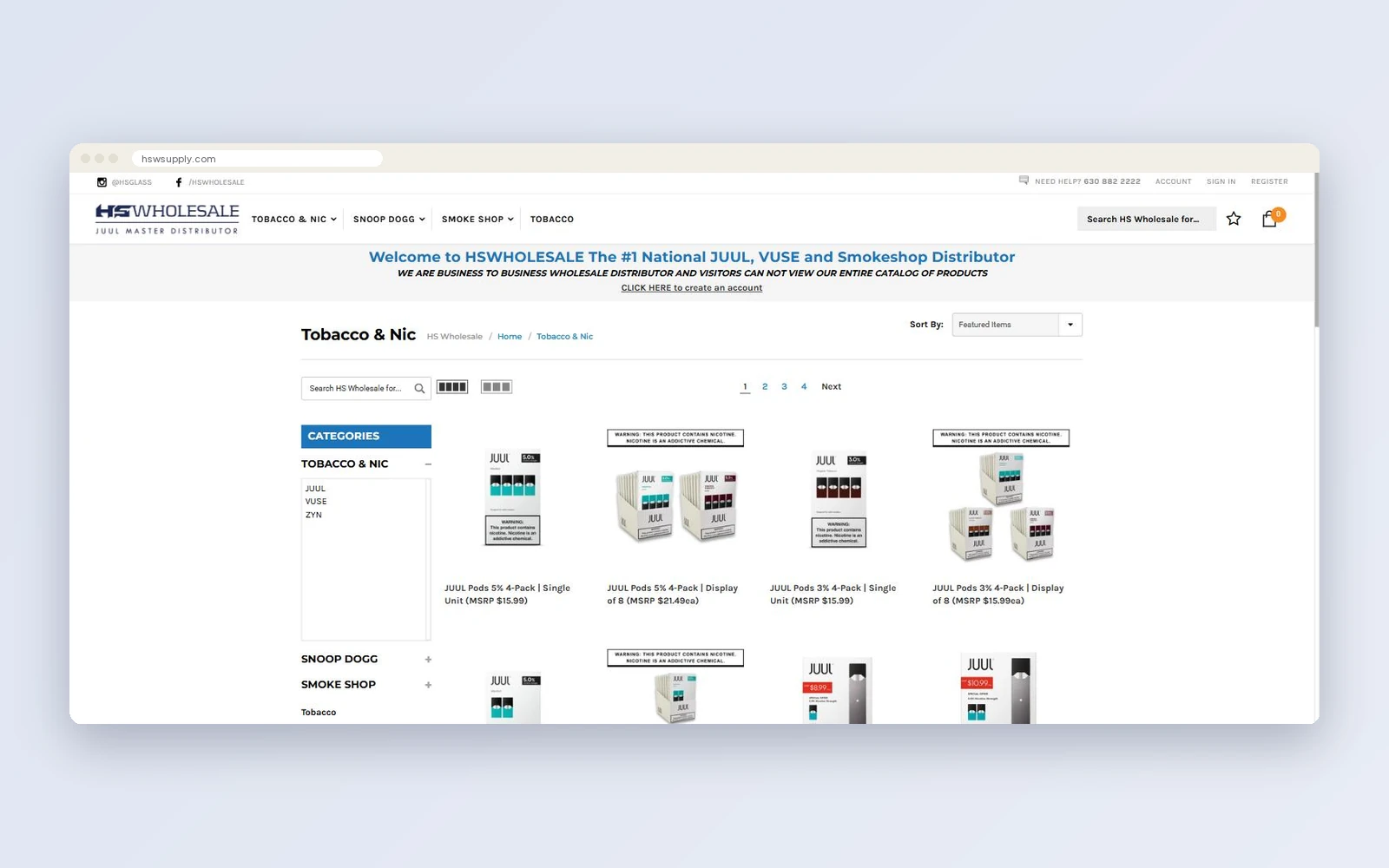1389x868 pixels.
Task: Open JUUL Pods 5% 4-Pack Single Unit thumbnail
Action: click(x=513, y=498)
